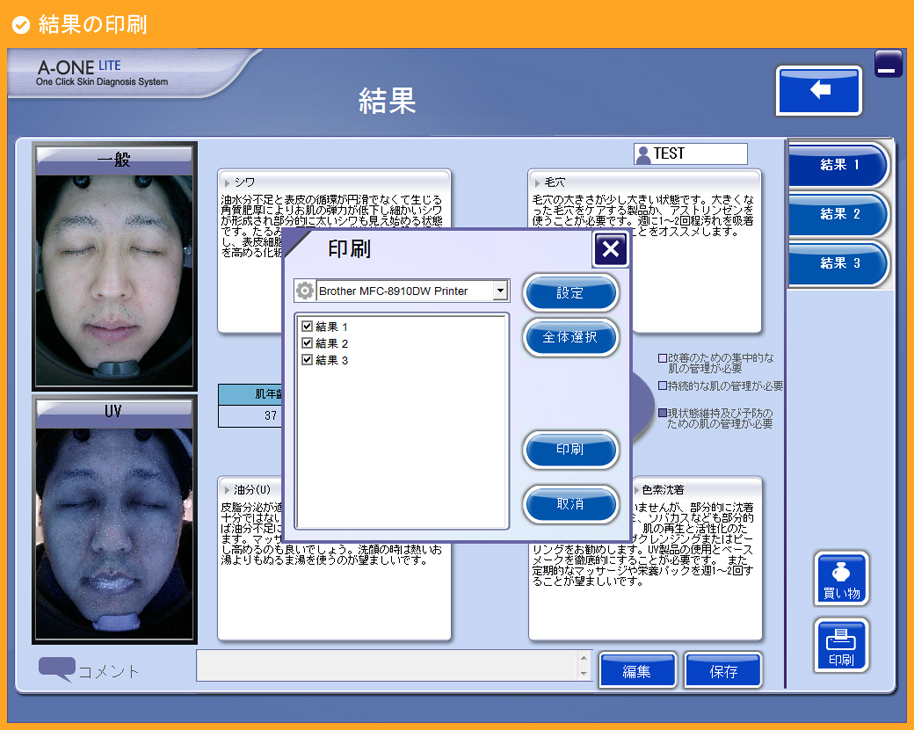914x730 pixels.
Task: Click the dark purple legend color square
Action: pyautogui.click(x=662, y=412)
